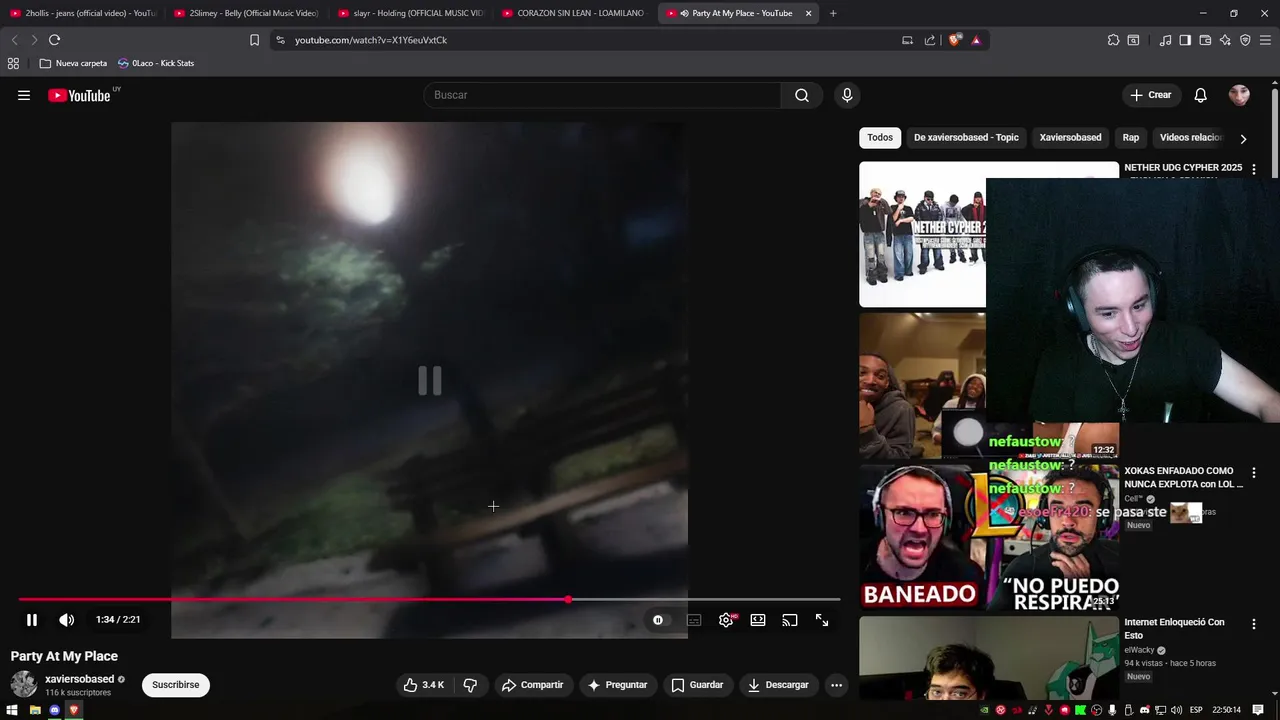Open the xaviersobased channel avatar
This screenshot has width=1280, height=720.
(24, 685)
